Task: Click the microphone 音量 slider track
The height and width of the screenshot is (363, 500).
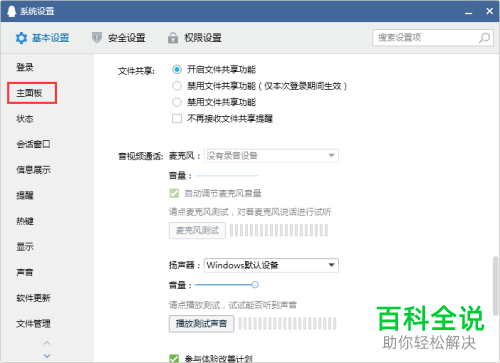Action: tap(227, 175)
